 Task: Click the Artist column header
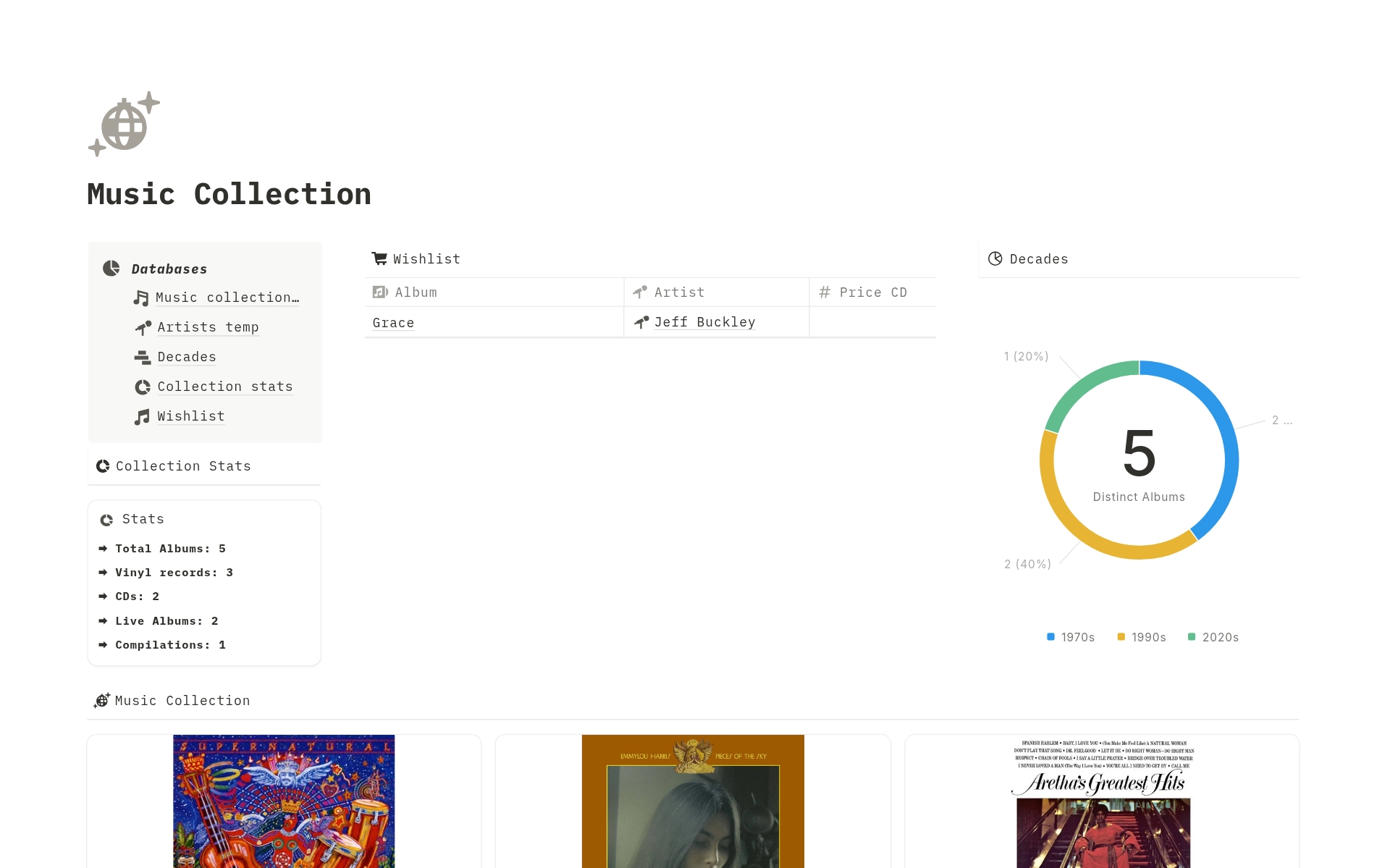678,292
